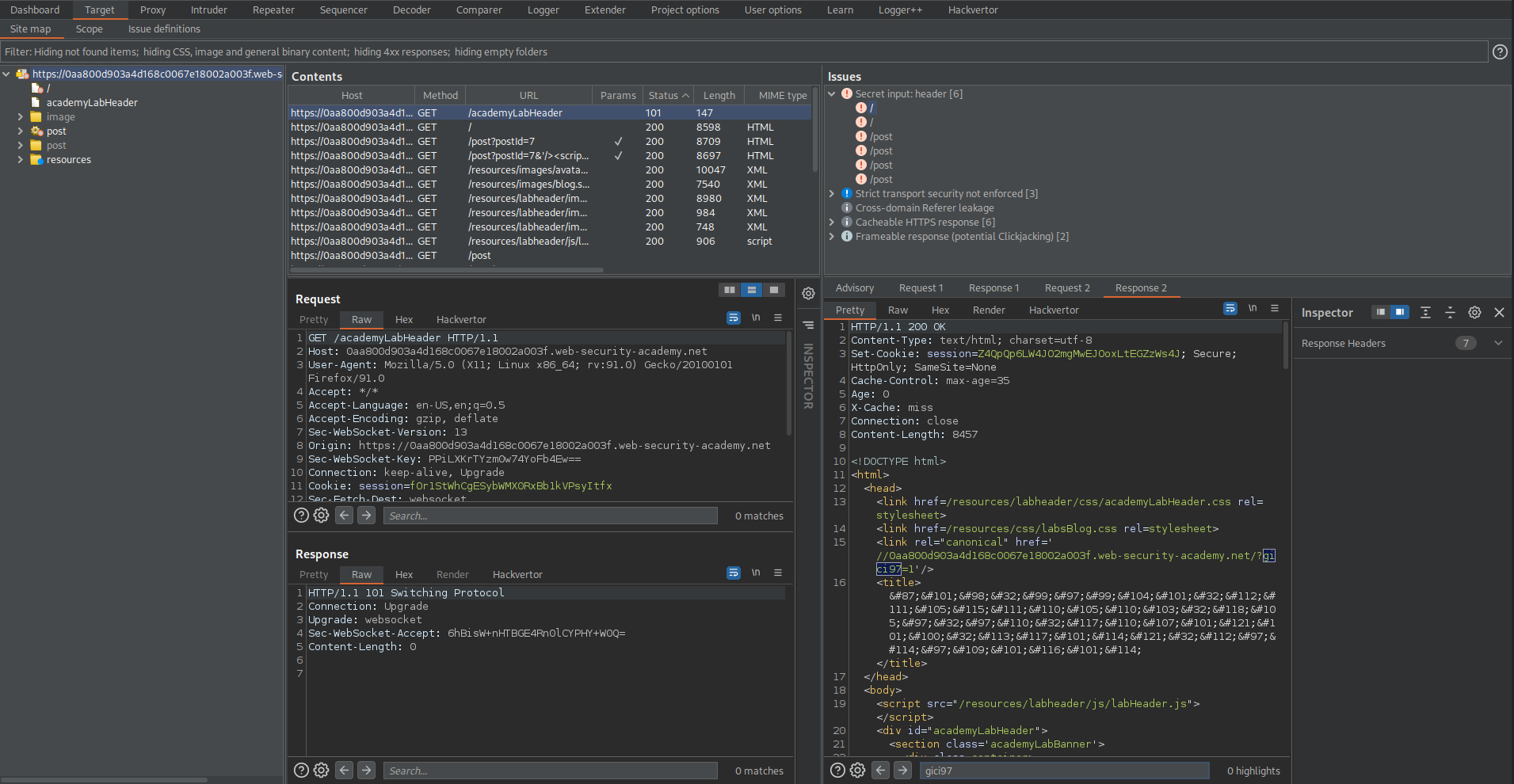This screenshot has height=784, width=1514.
Task: Switch to the Scope sub-tab
Action: pyautogui.click(x=90, y=29)
